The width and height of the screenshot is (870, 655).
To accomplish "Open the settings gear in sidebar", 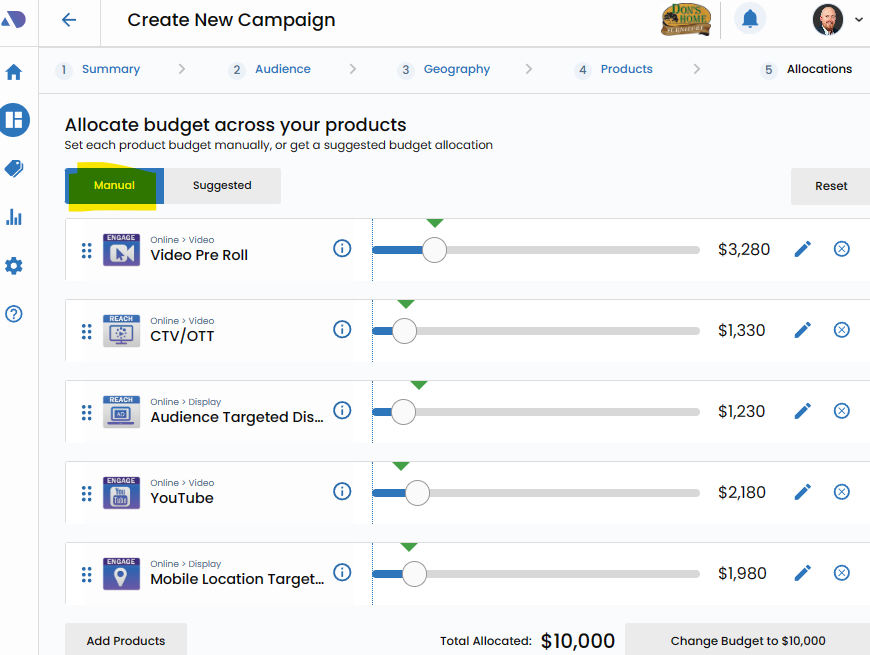I will click(x=14, y=266).
